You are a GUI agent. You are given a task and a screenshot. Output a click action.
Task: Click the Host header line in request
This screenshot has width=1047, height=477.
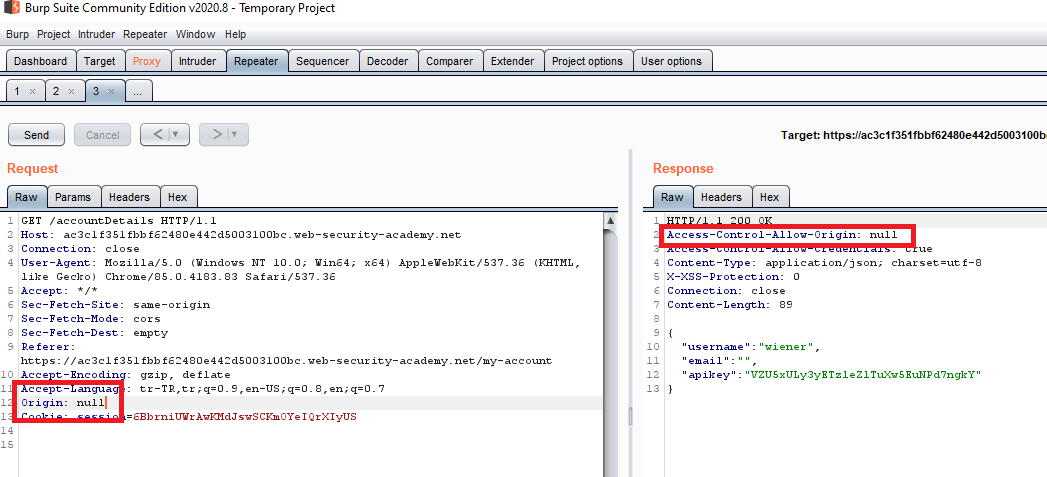[241, 234]
